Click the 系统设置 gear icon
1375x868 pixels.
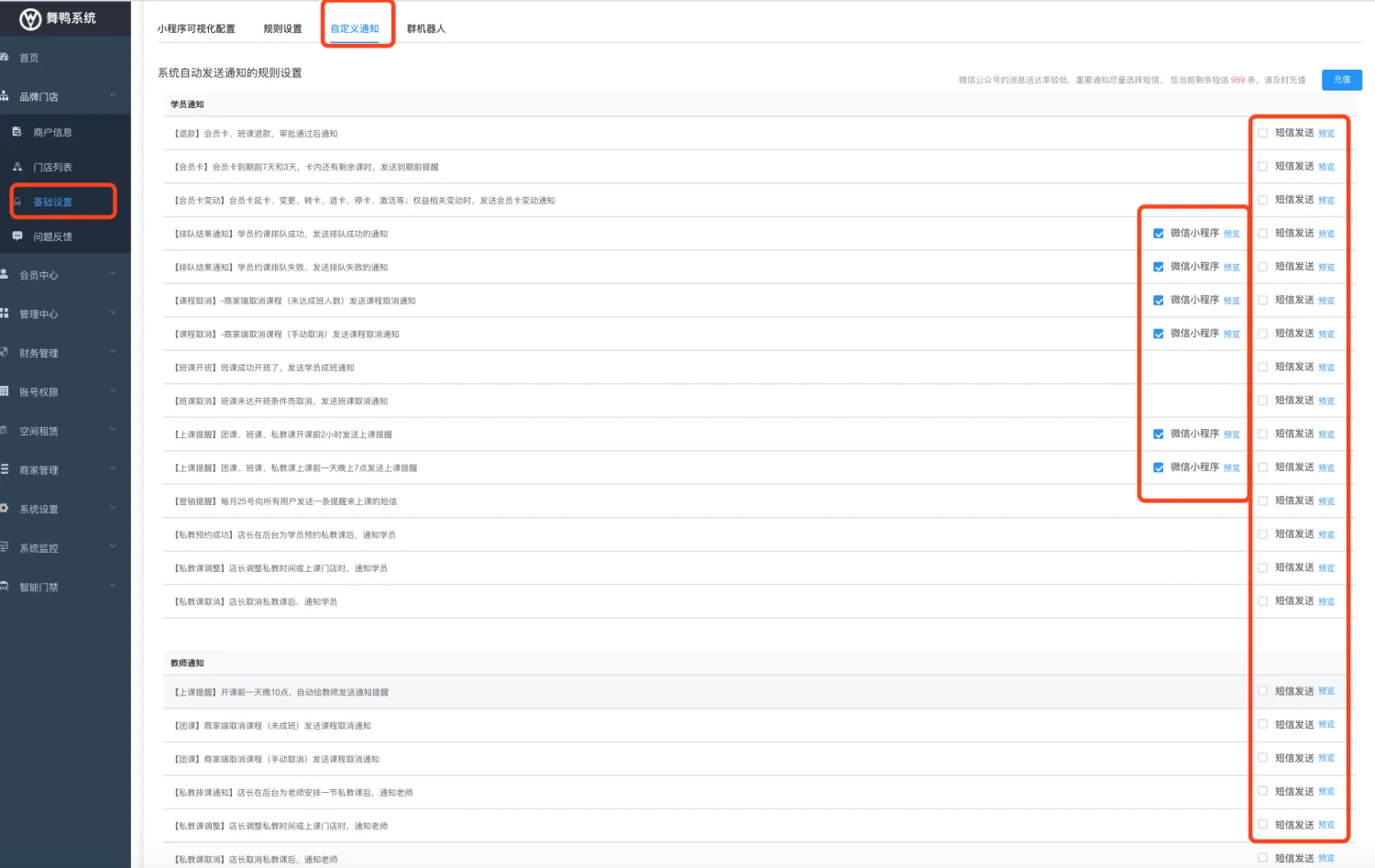[5, 509]
